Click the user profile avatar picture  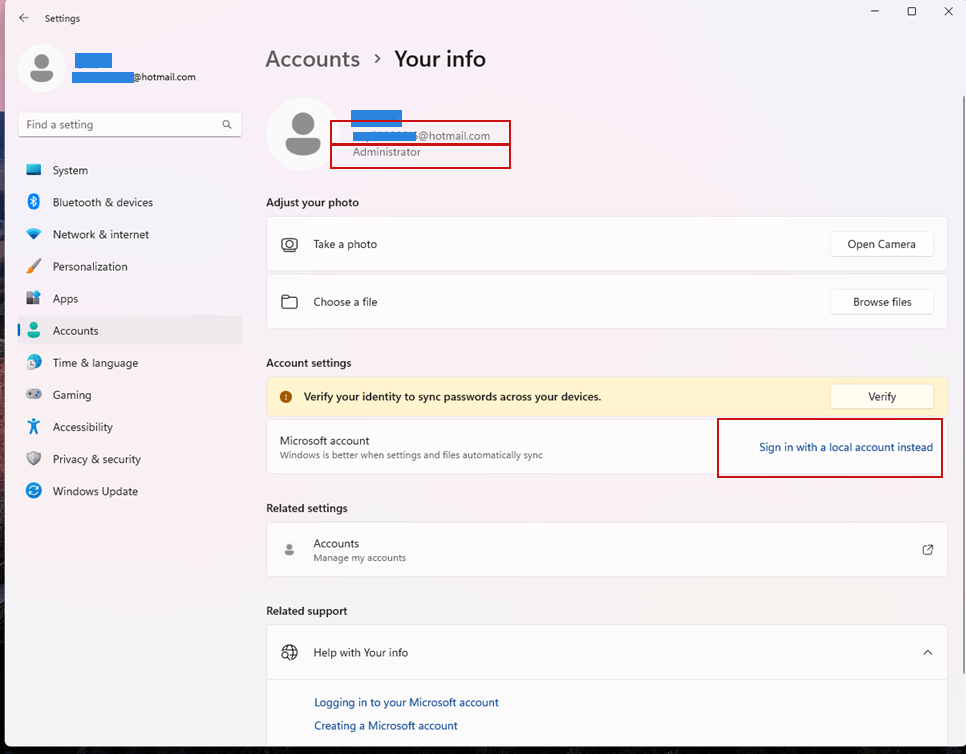[x=304, y=133]
